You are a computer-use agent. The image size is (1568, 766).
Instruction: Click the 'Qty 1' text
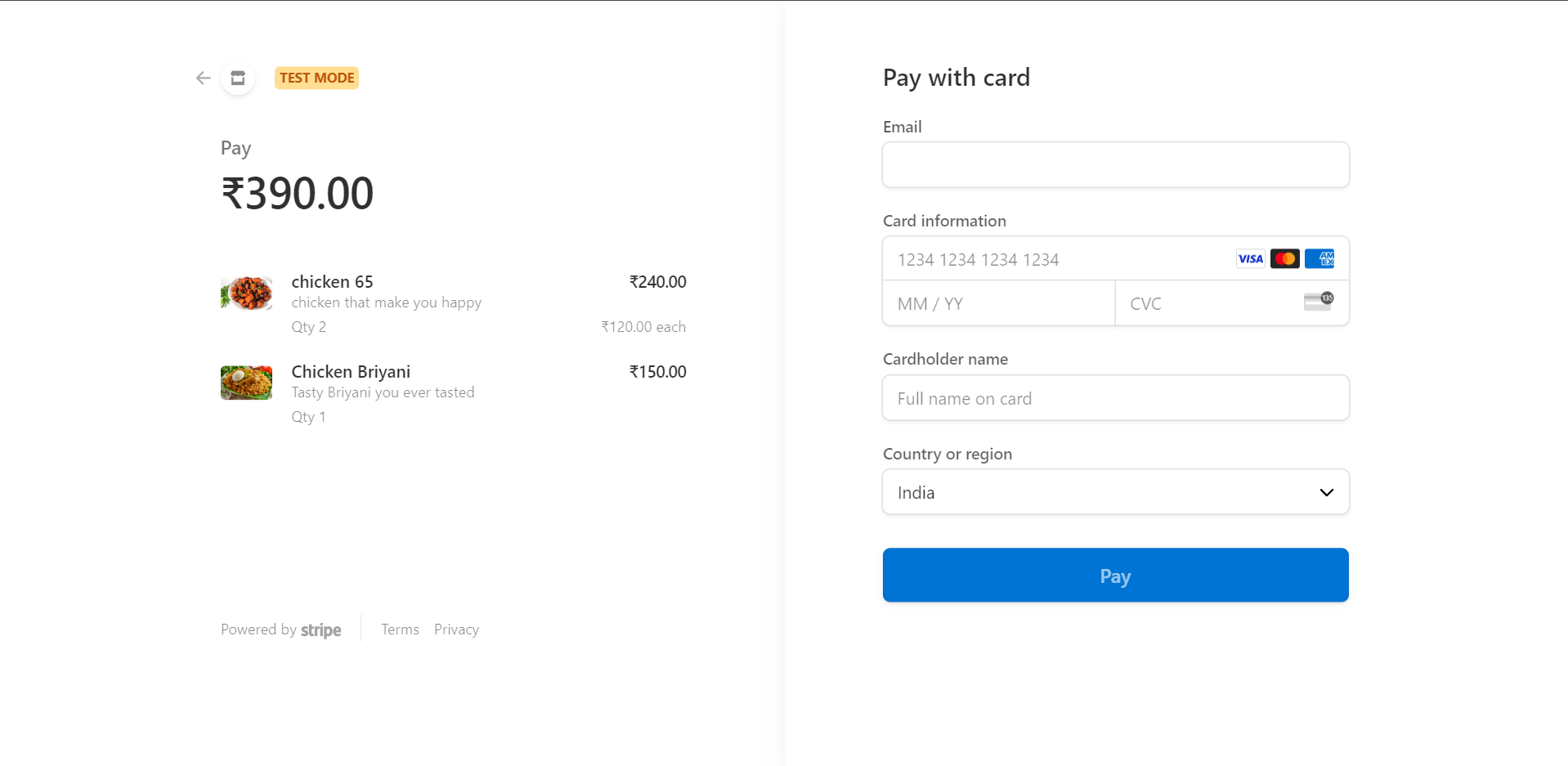pyautogui.click(x=309, y=417)
